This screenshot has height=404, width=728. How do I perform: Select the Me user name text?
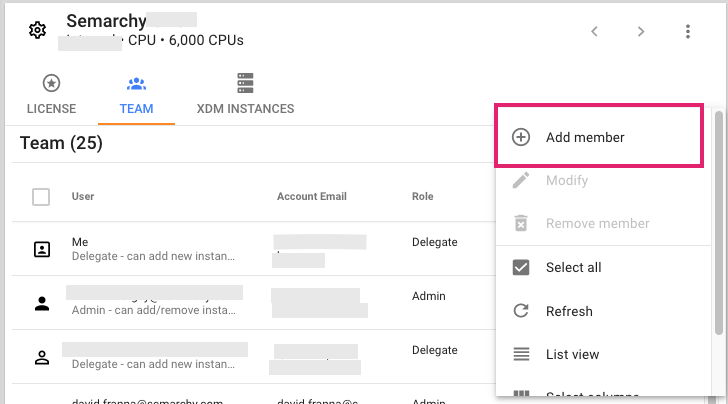point(80,242)
